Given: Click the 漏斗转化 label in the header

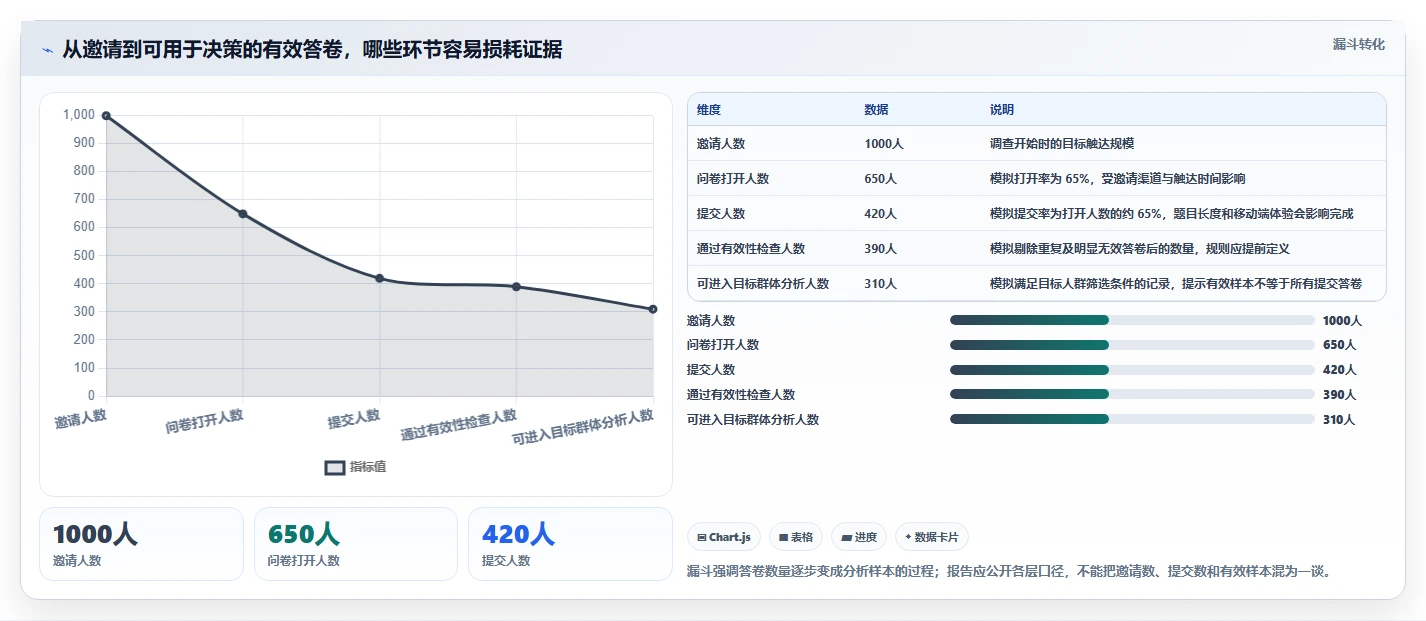Looking at the screenshot, I should [x=1359, y=44].
